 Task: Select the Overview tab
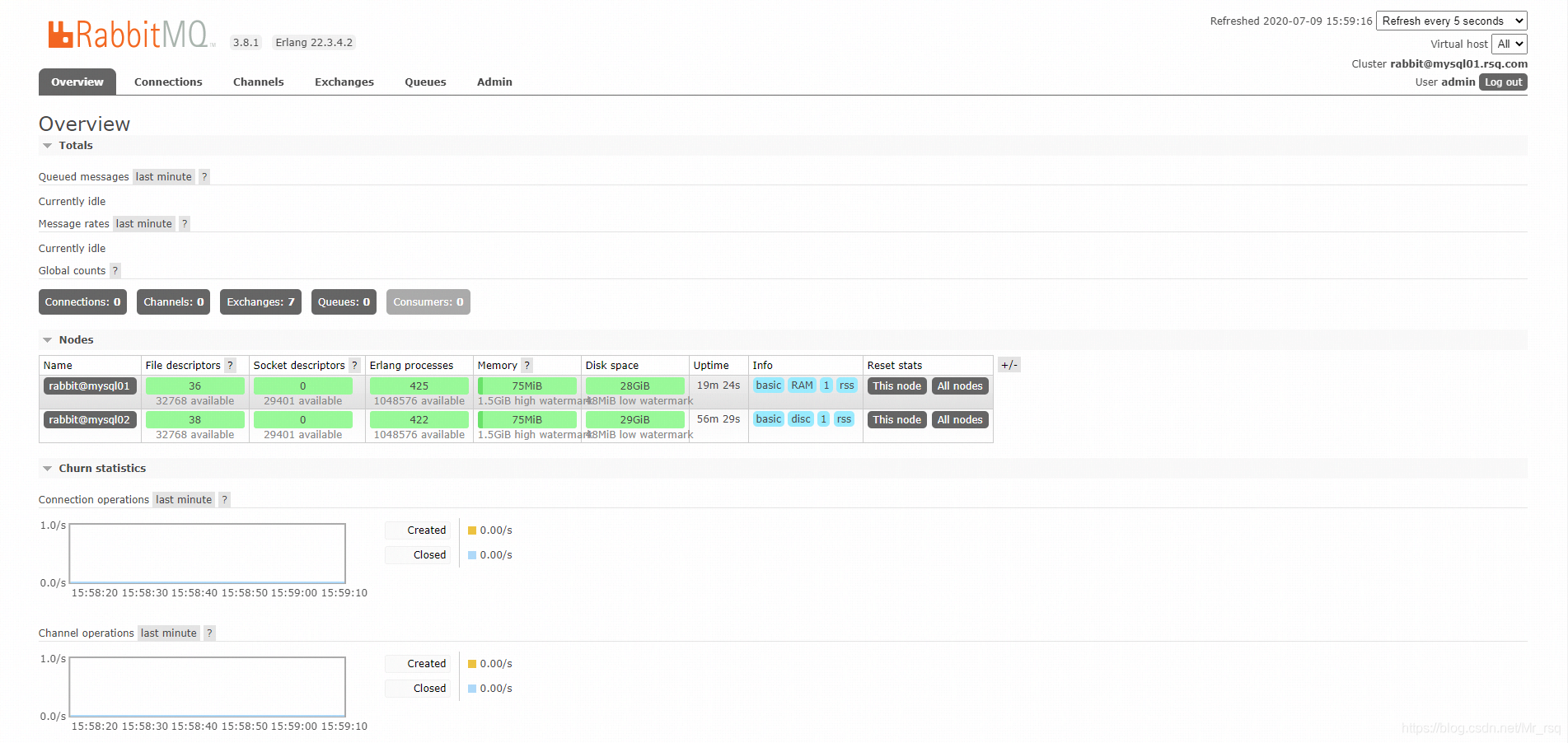click(x=77, y=82)
